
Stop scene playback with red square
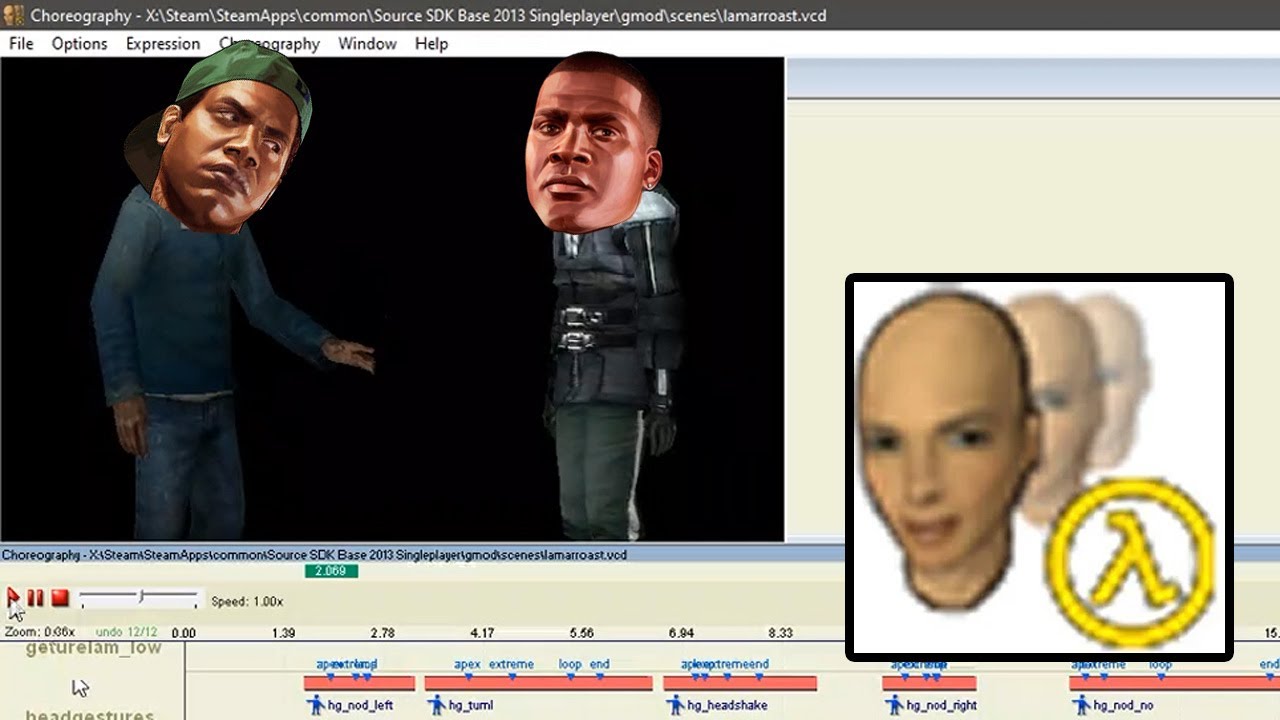pos(60,598)
